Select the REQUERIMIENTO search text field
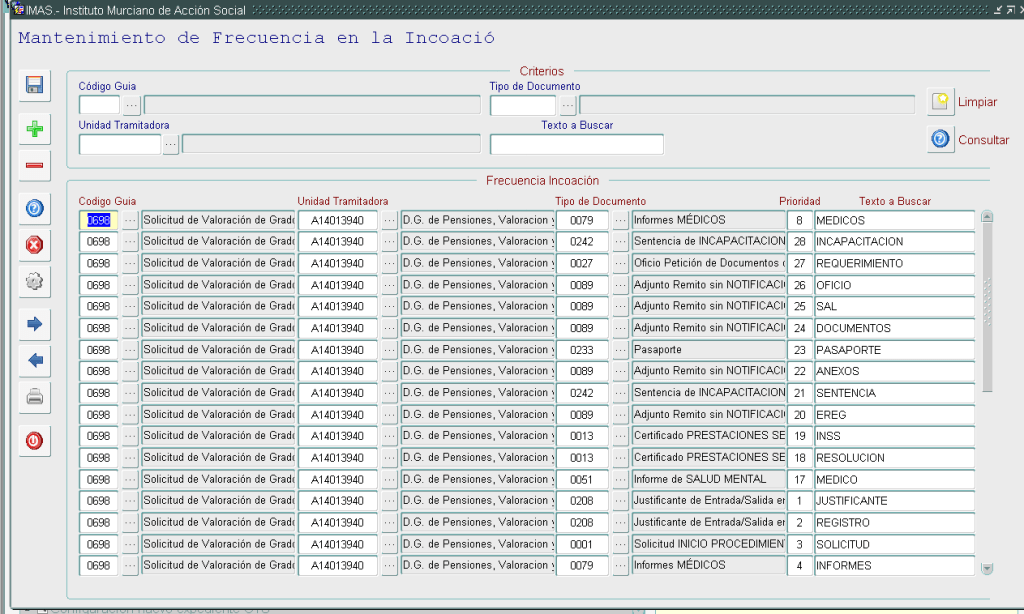The width and height of the screenshot is (1024, 614). (894, 263)
